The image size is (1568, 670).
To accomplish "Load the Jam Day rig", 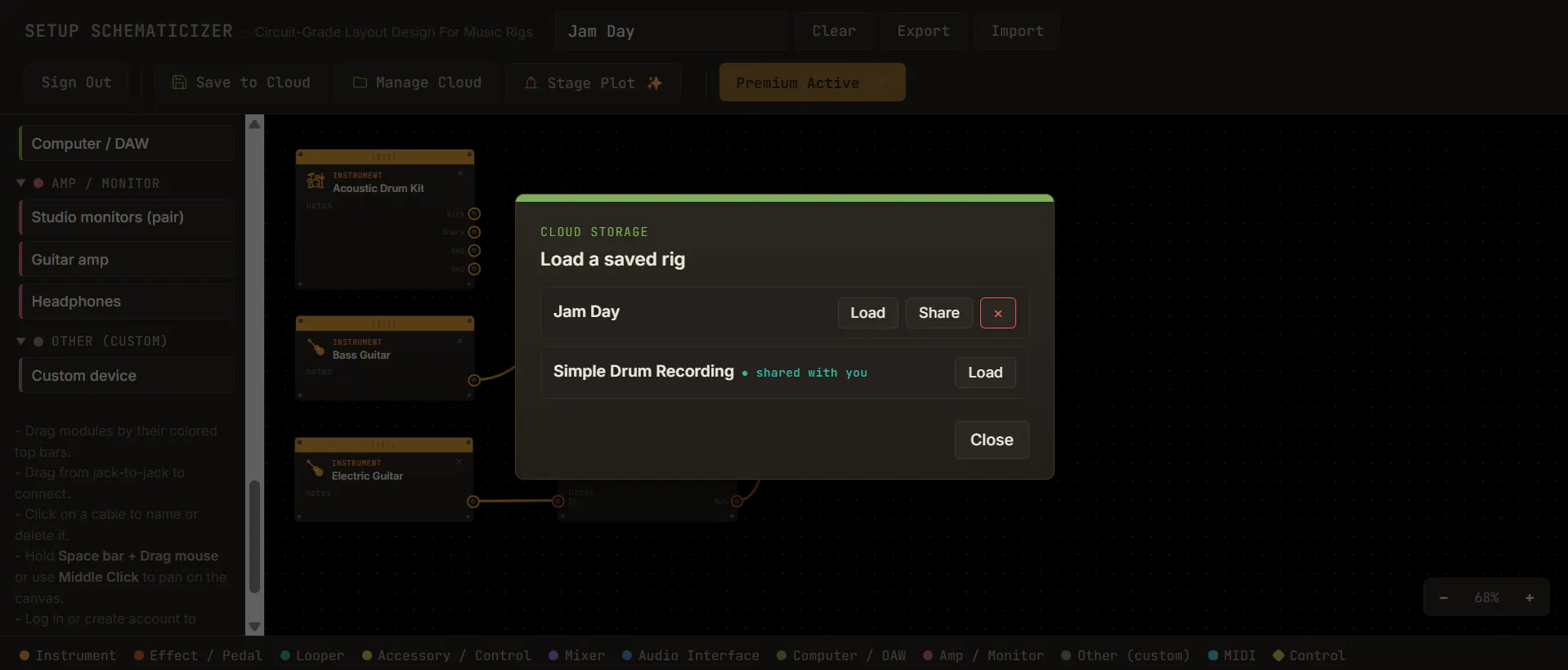I will [867, 313].
